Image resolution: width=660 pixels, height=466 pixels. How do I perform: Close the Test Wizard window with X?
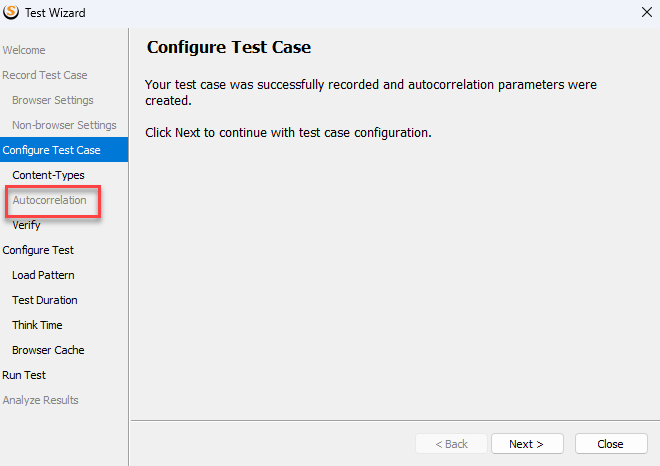[647, 12]
